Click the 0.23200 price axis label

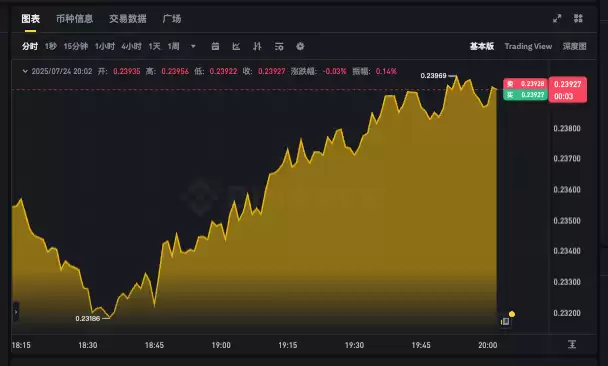[x=567, y=313]
